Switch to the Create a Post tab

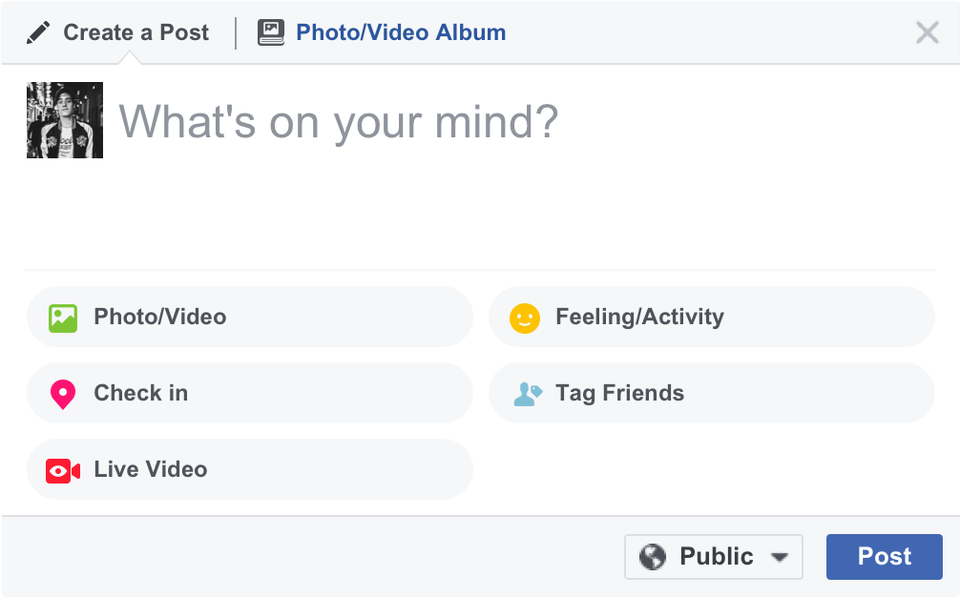coord(135,33)
